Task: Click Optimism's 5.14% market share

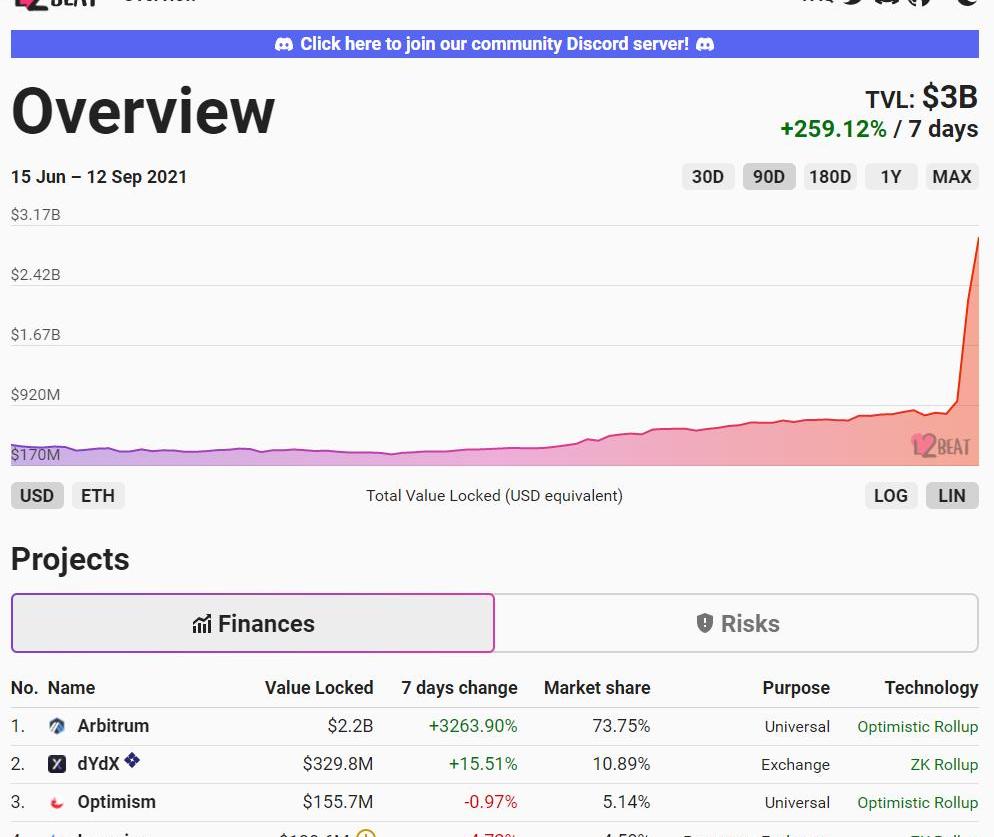Action: pos(626,802)
